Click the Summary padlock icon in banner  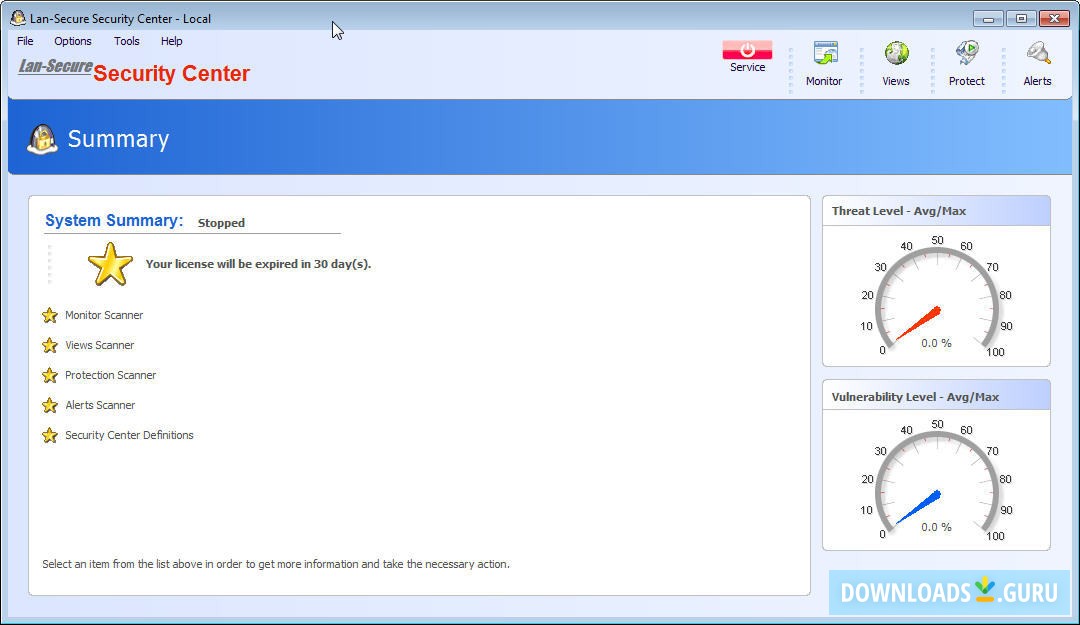point(42,139)
